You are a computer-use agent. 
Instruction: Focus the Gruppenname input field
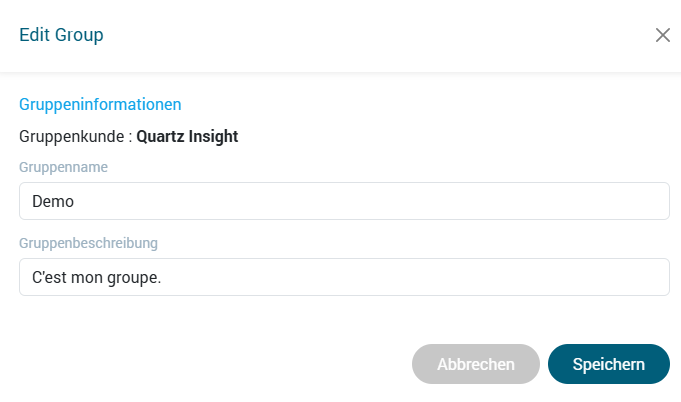344,201
